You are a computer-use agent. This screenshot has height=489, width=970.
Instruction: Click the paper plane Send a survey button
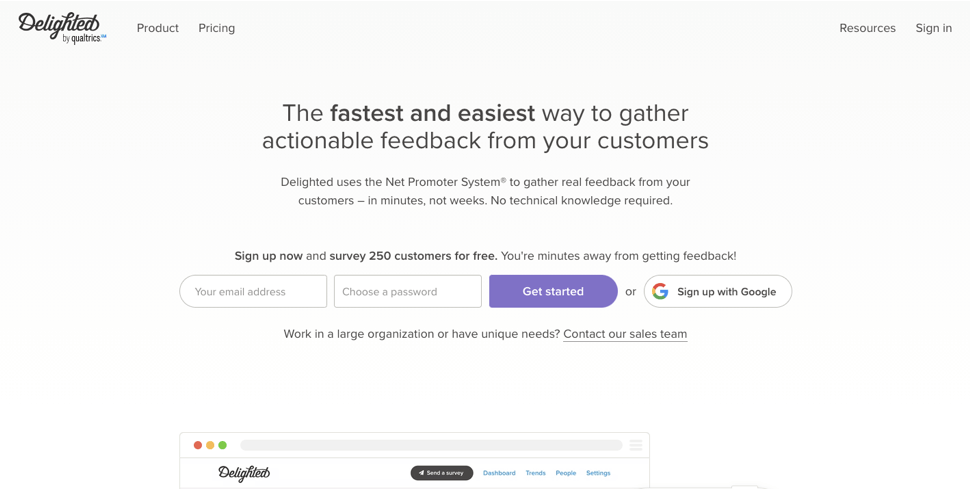tap(442, 473)
